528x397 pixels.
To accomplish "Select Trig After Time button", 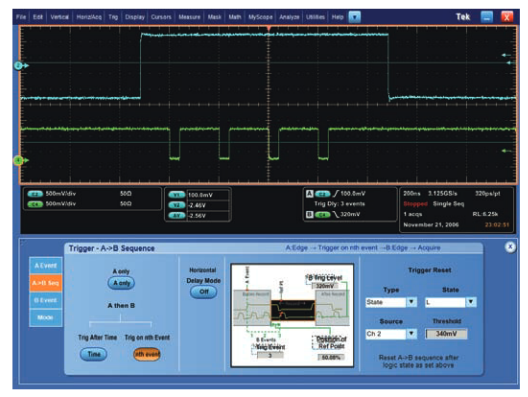I will click(94, 354).
